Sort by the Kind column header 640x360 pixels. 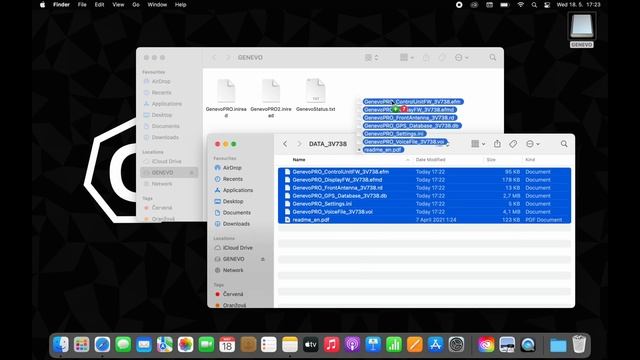pyautogui.click(x=530, y=160)
